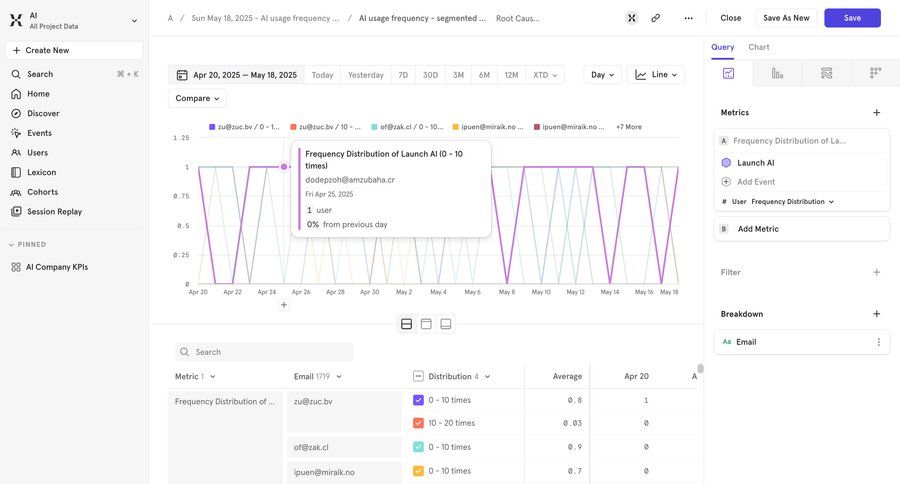This screenshot has width=900, height=484.
Task: Add a filter with plus icon
Action: tap(876, 272)
